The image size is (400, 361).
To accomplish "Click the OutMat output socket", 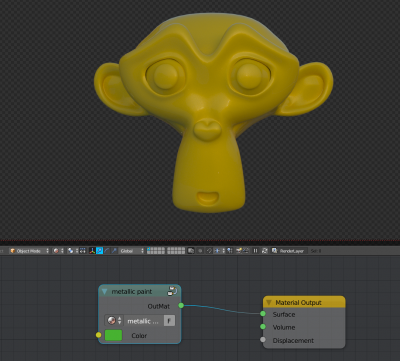I will pyautogui.click(x=181, y=305).
